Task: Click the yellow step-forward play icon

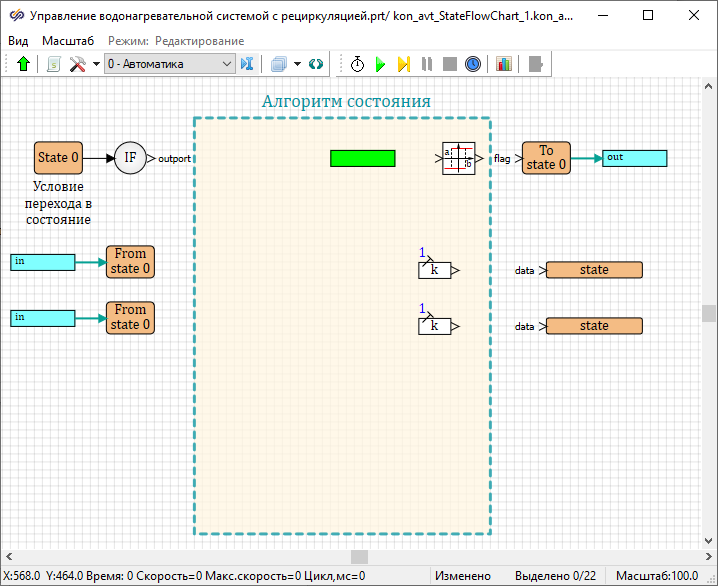Action: pos(403,64)
